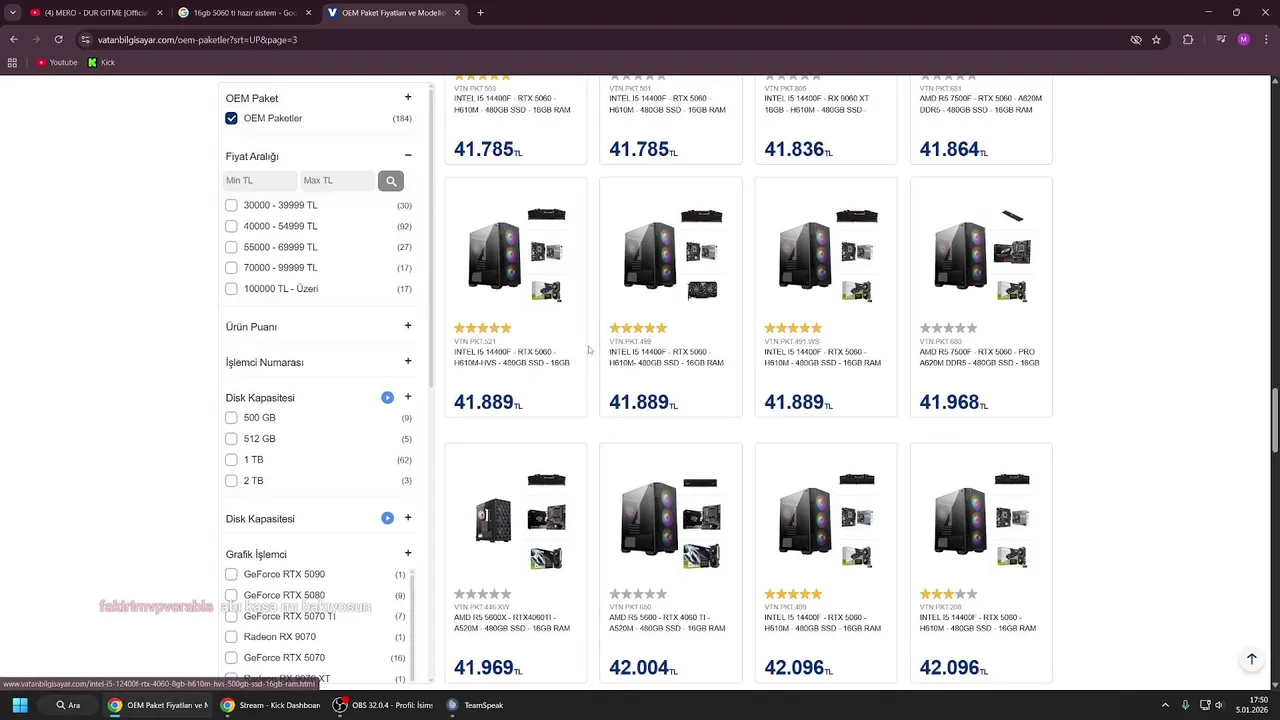Close the MERO - DUR GITME tab
The width and height of the screenshot is (1280, 720).
click(159, 13)
